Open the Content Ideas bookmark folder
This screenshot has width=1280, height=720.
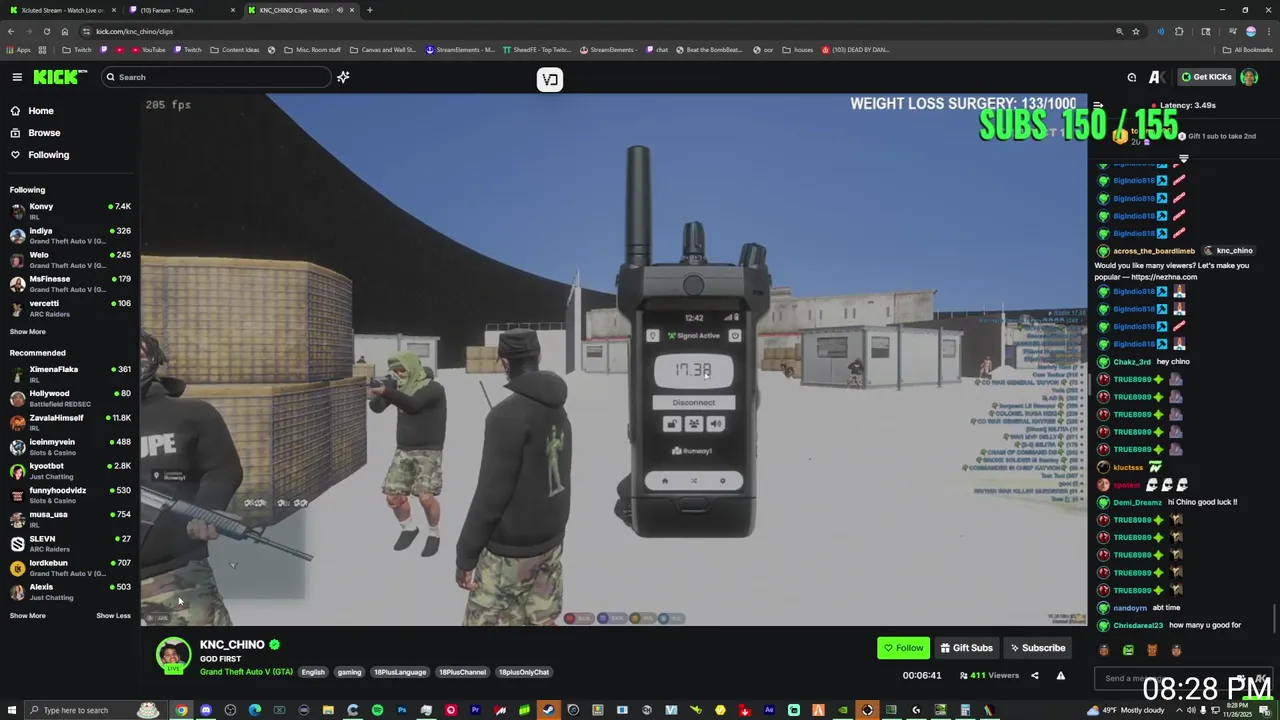[234, 49]
